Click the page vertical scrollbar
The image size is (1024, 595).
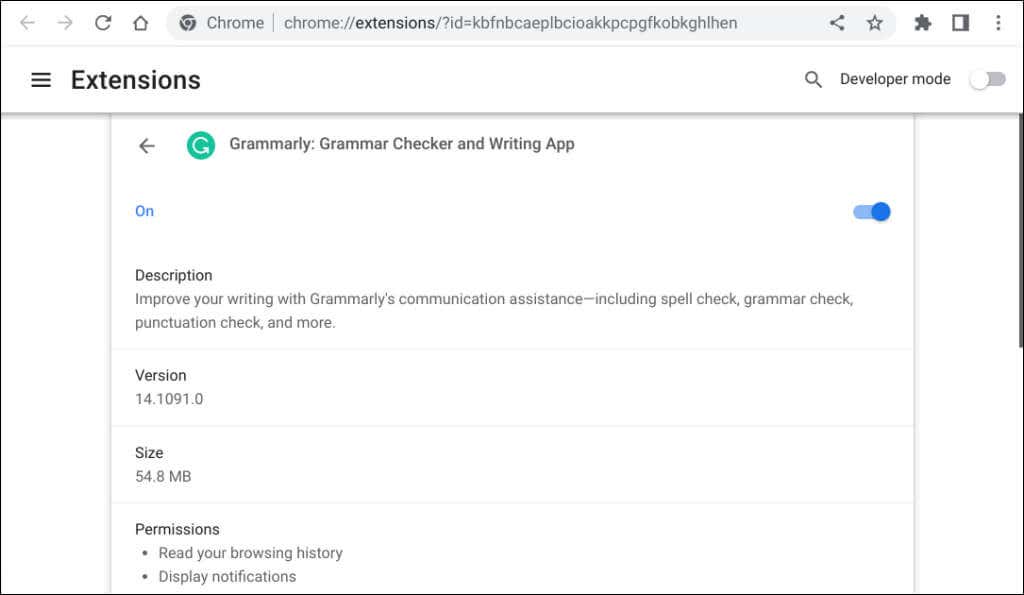(1020, 231)
